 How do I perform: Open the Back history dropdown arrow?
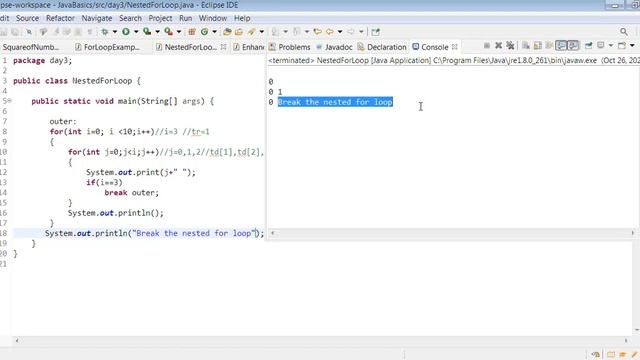click(340, 32)
